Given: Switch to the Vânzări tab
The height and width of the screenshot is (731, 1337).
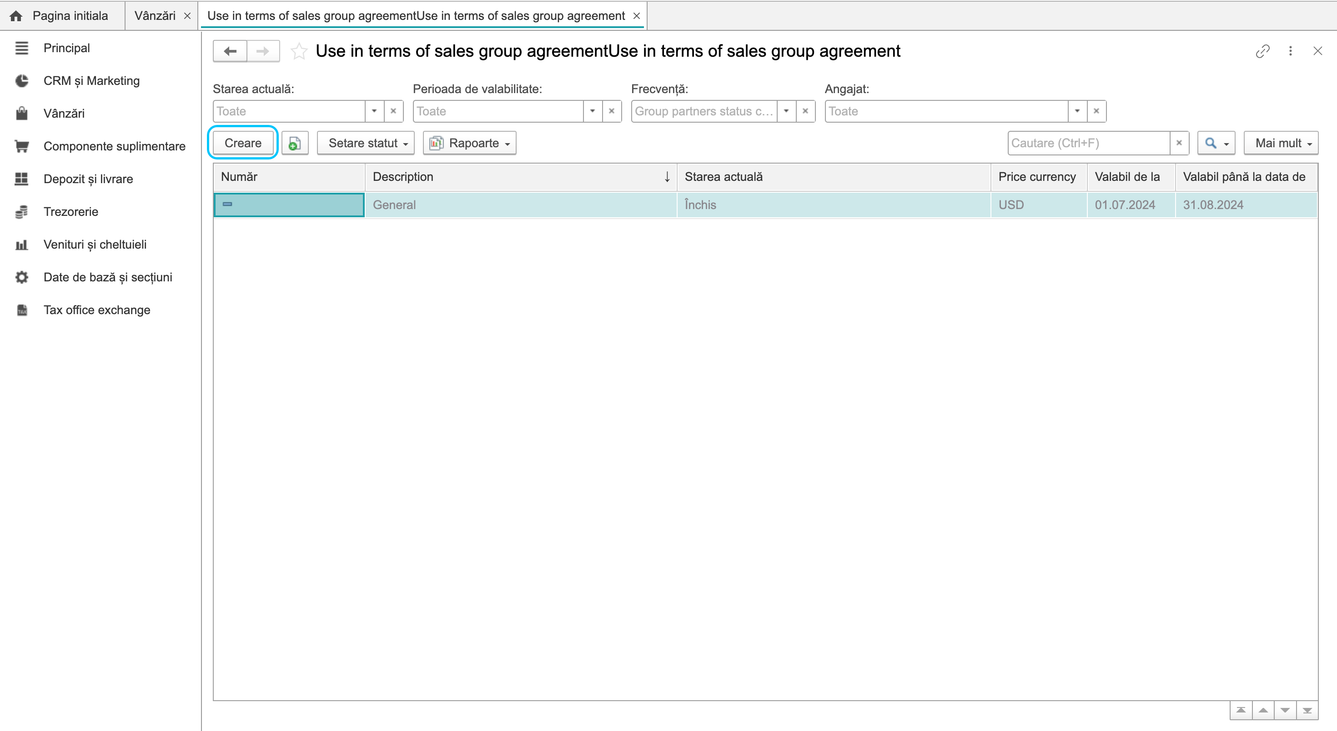Looking at the screenshot, I should [x=155, y=16].
